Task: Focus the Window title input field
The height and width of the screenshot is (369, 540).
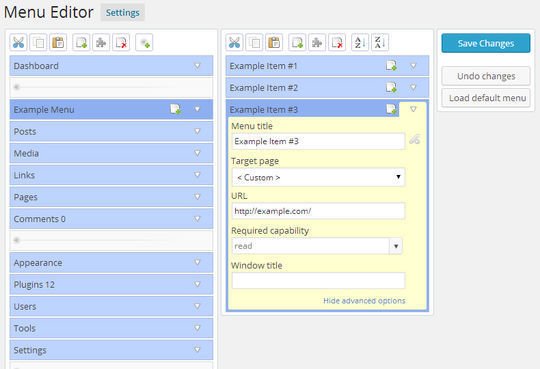Action: (x=318, y=280)
